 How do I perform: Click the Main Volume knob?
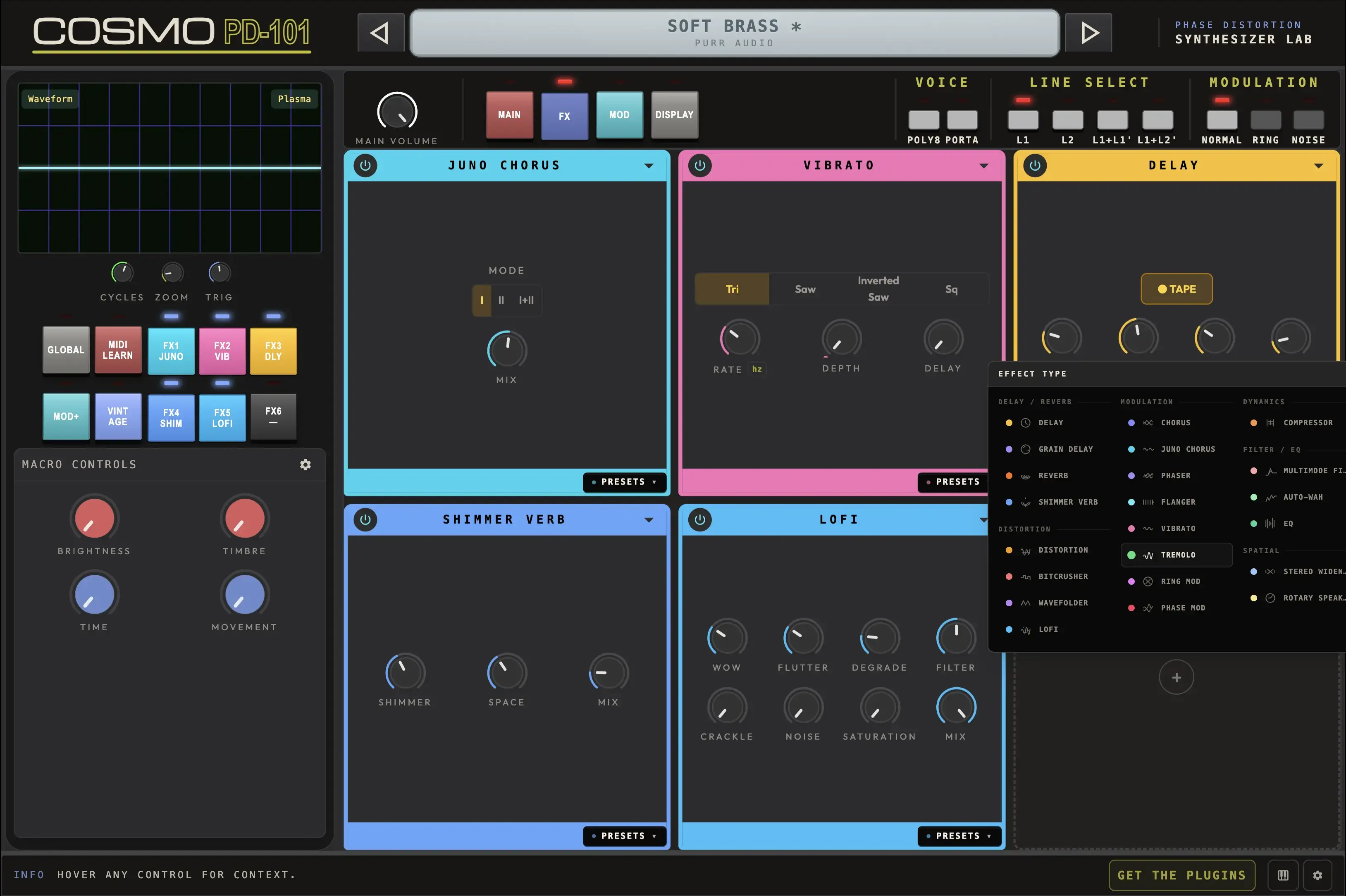tap(397, 112)
